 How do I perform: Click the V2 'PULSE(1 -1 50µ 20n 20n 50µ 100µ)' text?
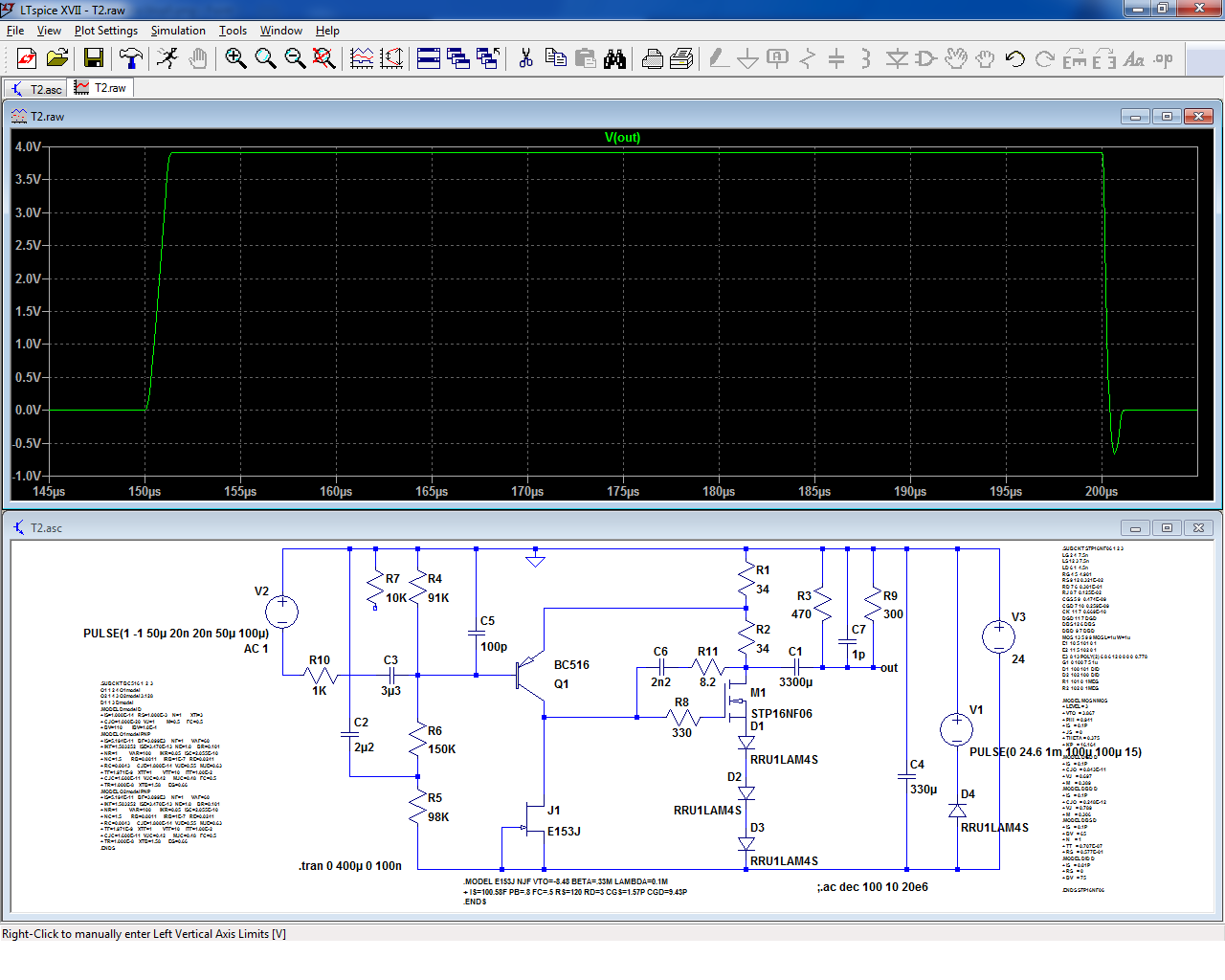click(176, 634)
